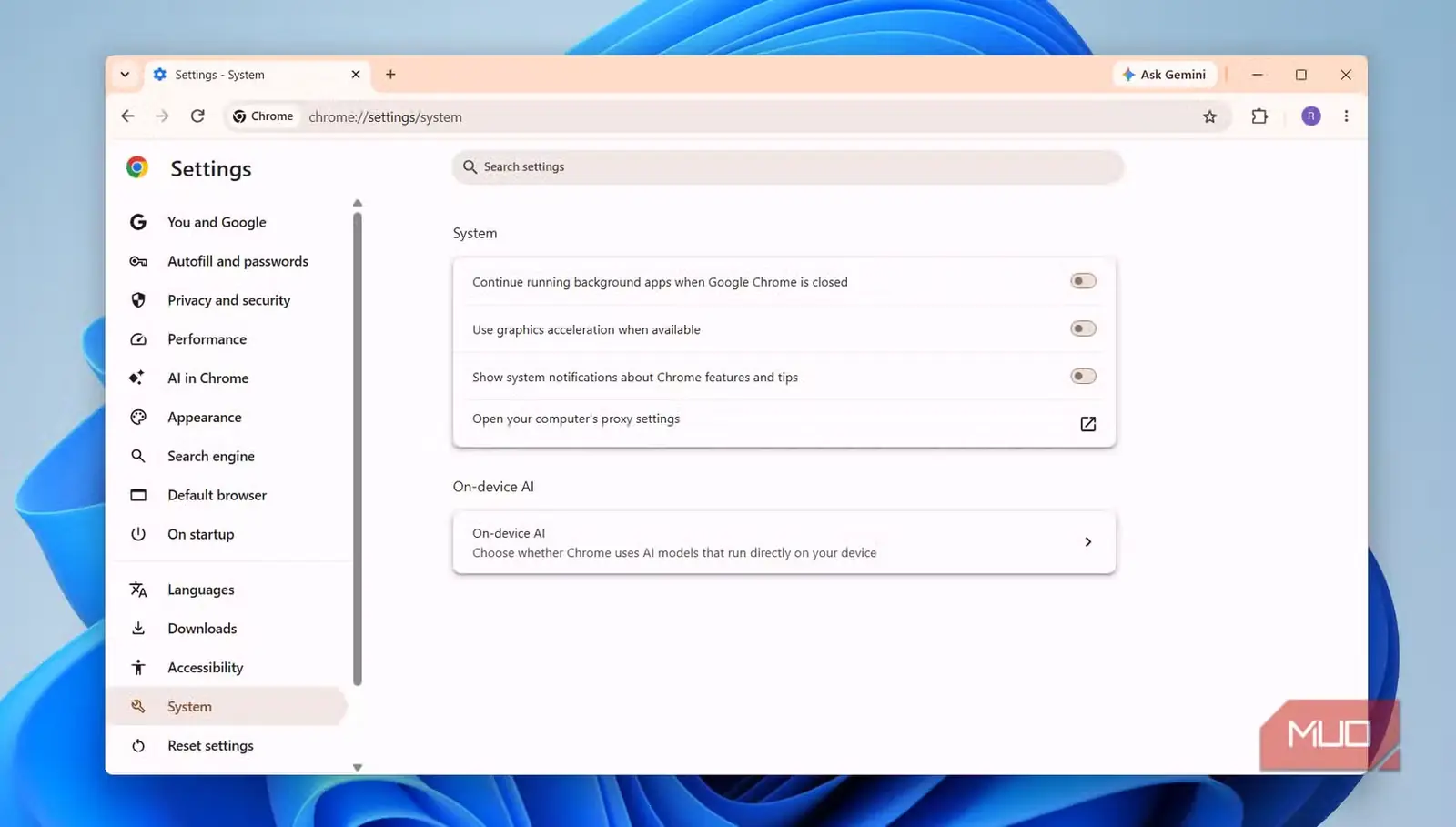Select the Settings - System tab

click(258, 75)
